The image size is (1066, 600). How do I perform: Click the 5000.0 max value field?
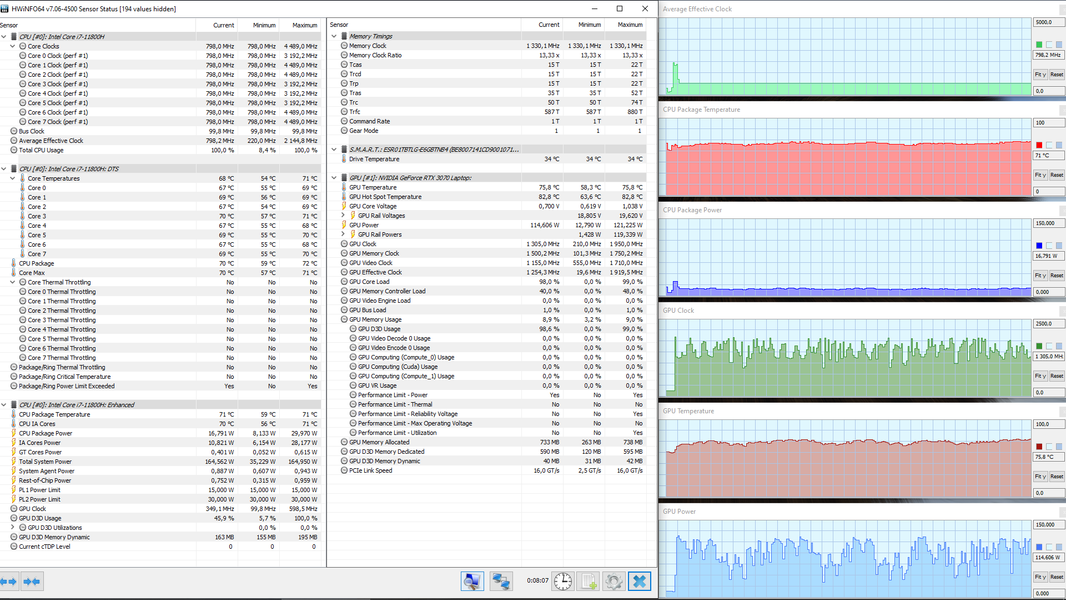click(x=1048, y=22)
